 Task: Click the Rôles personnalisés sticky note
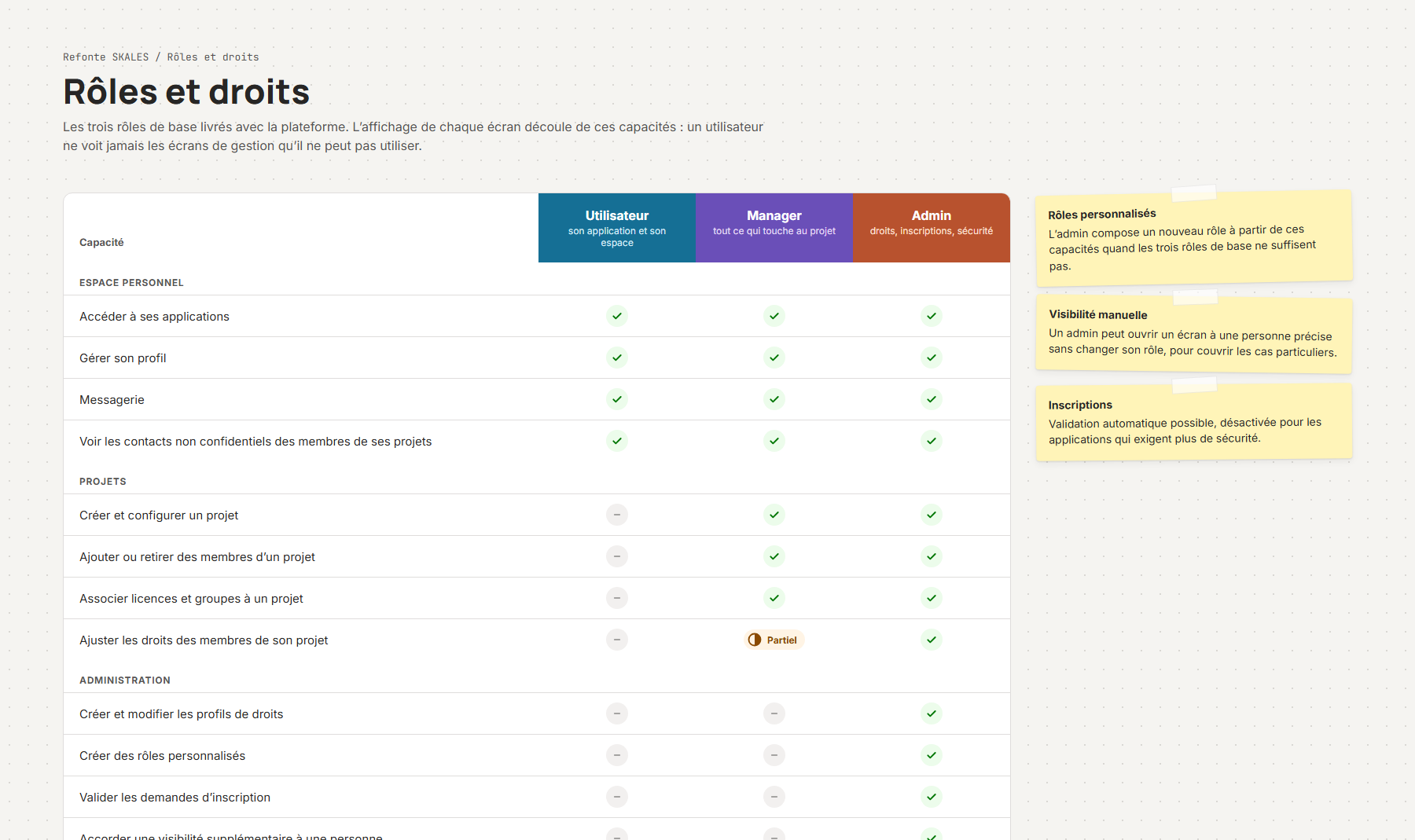(1194, 238)
